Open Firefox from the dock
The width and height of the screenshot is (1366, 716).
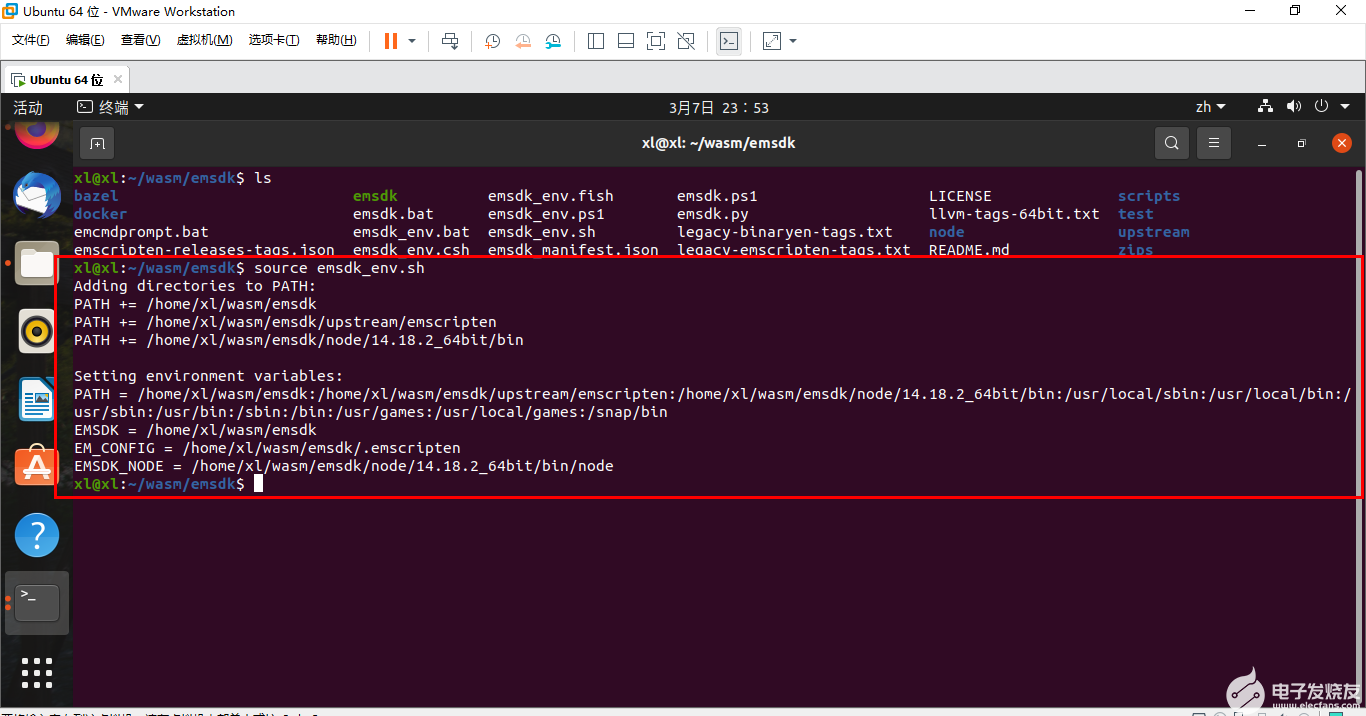point(37,133)
